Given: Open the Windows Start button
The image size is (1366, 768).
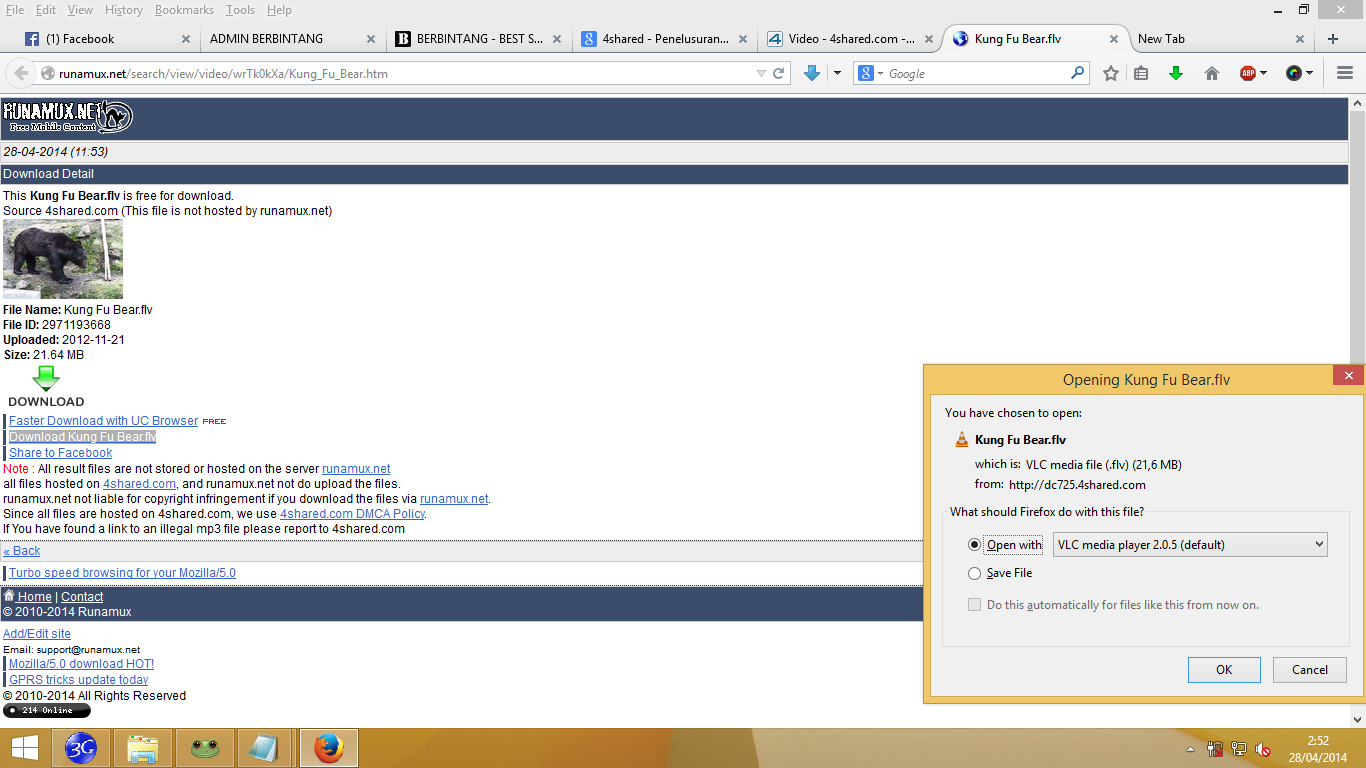Looking at the screenshot, I should pos(25,748).
